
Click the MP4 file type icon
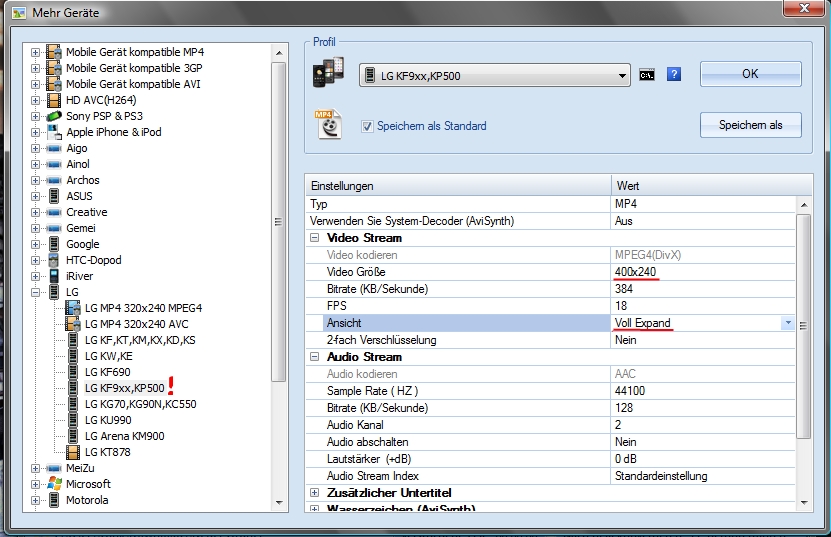click(329, 125)
